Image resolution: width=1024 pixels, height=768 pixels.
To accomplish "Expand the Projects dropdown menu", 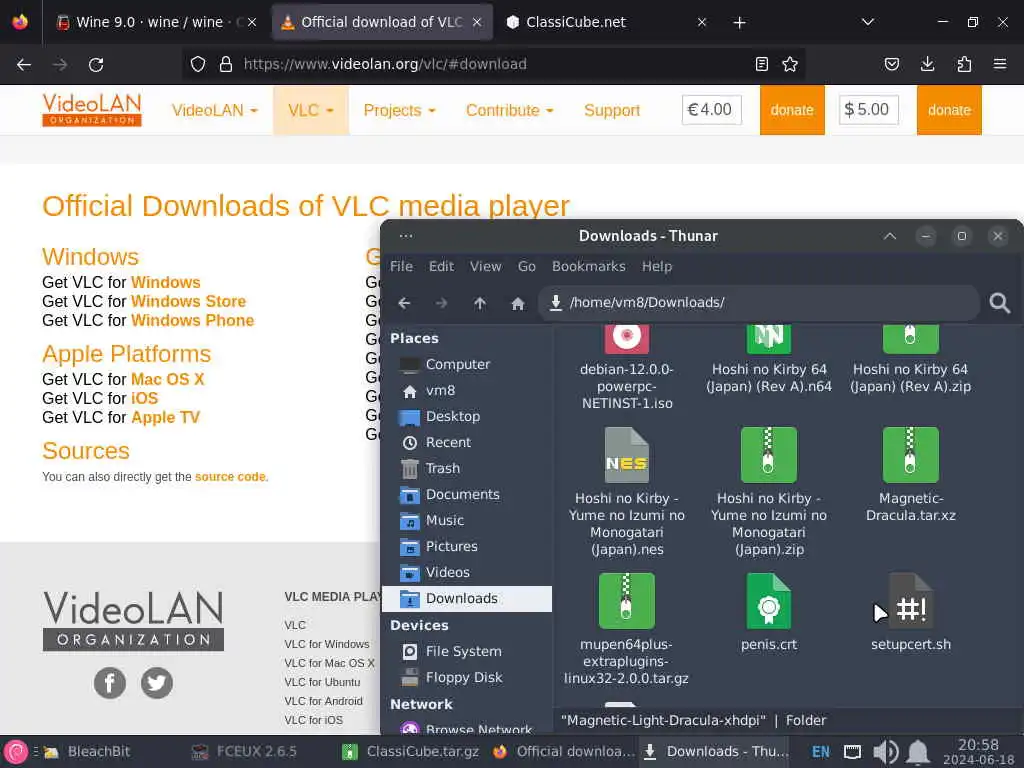I will point(400,110).
